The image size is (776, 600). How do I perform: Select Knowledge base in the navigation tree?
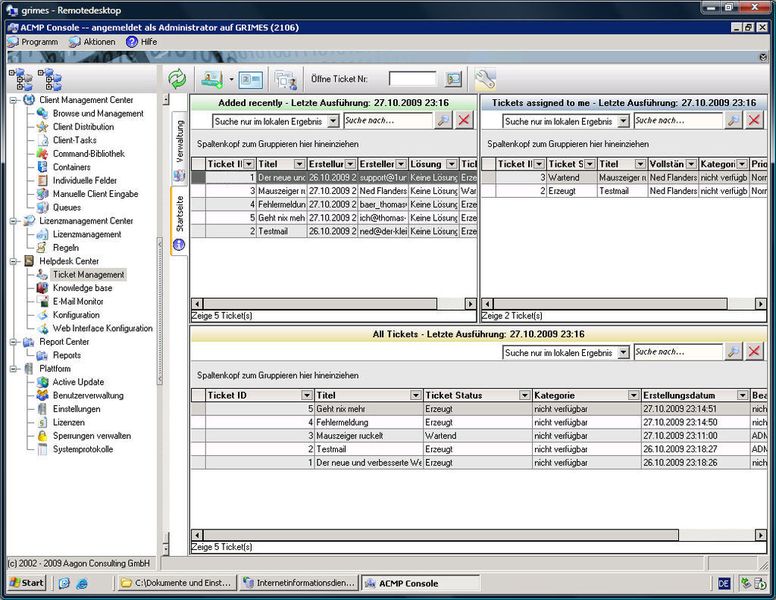point(82,288)
